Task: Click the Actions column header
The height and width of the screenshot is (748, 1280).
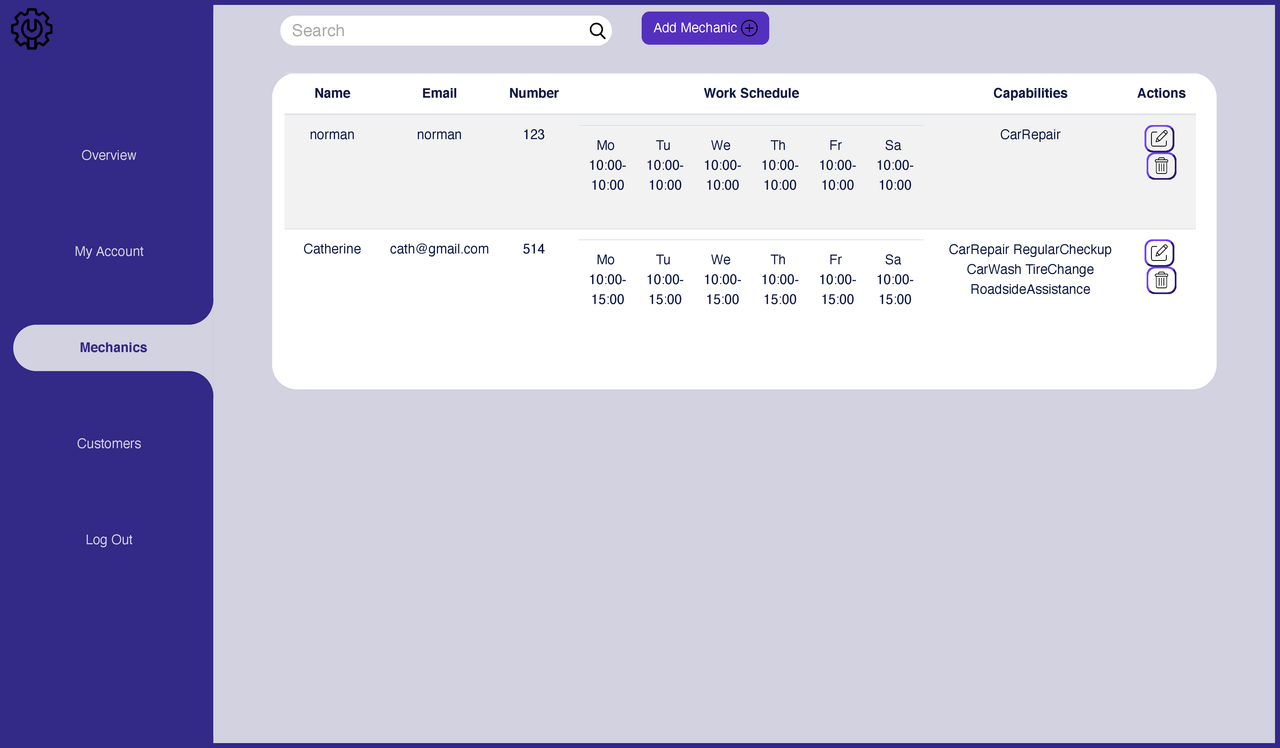Action: 1161,93
